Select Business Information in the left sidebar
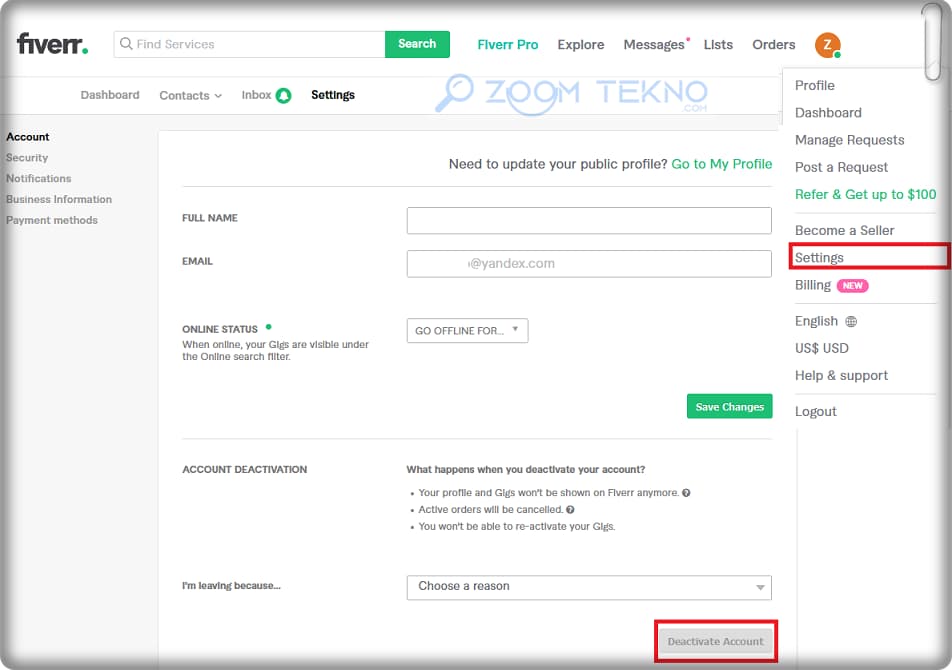Viewport: 952px width, 670px height. 59,199
